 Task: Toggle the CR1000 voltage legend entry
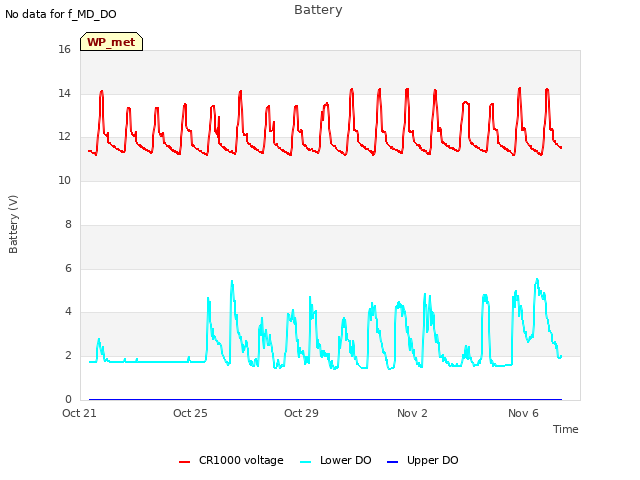[x=231, y=460]
